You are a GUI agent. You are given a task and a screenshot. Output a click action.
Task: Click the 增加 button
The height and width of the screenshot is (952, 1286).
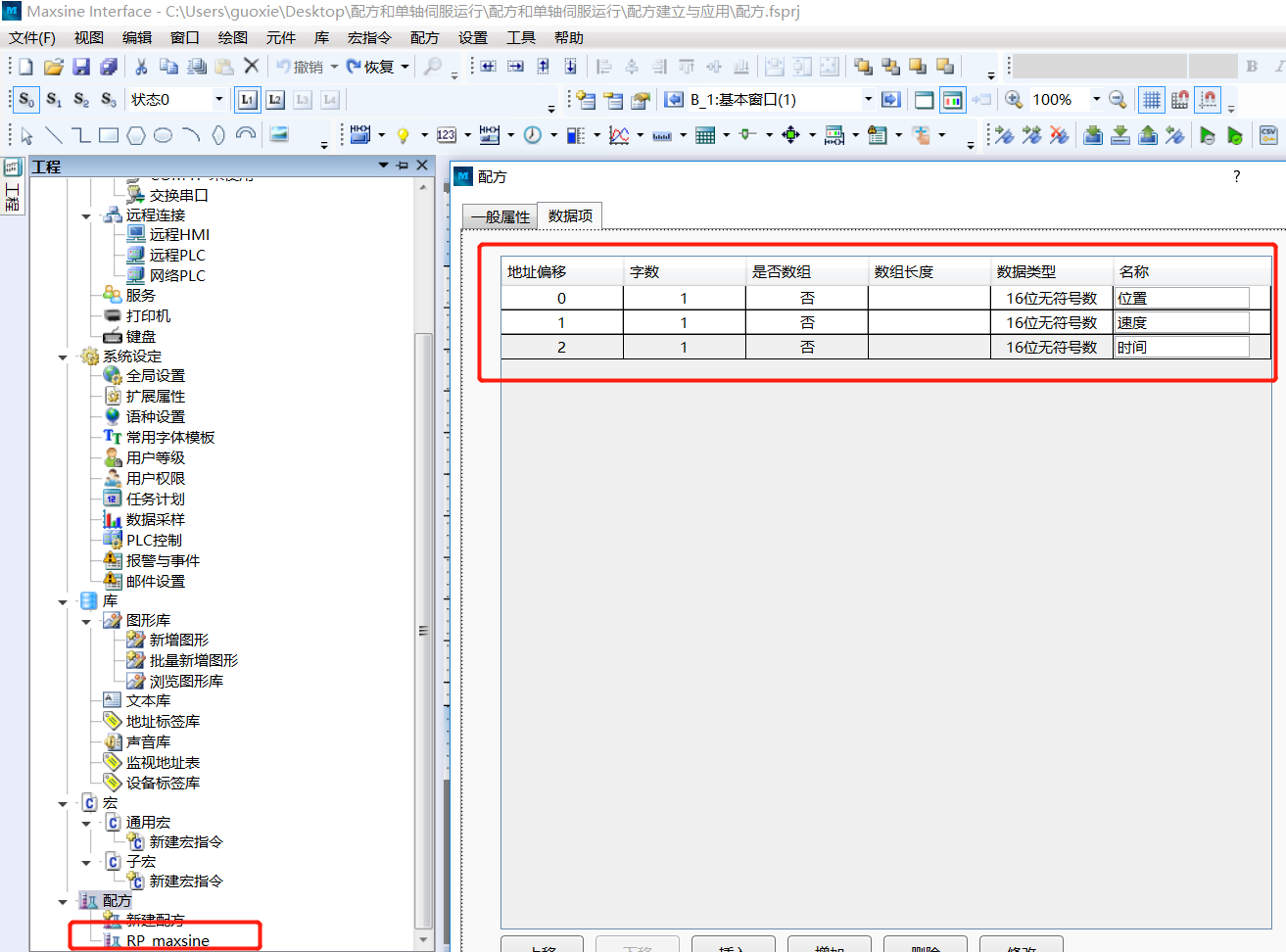tap(830, 946)
